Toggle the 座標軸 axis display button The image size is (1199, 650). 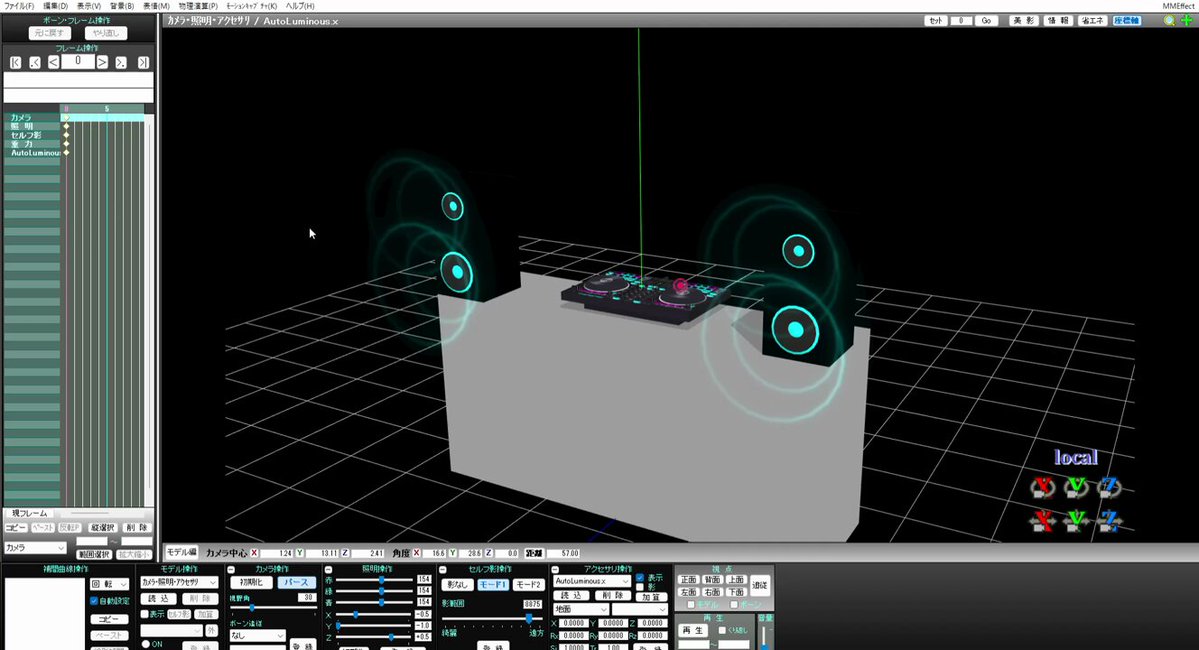[x=1127, y=21]
